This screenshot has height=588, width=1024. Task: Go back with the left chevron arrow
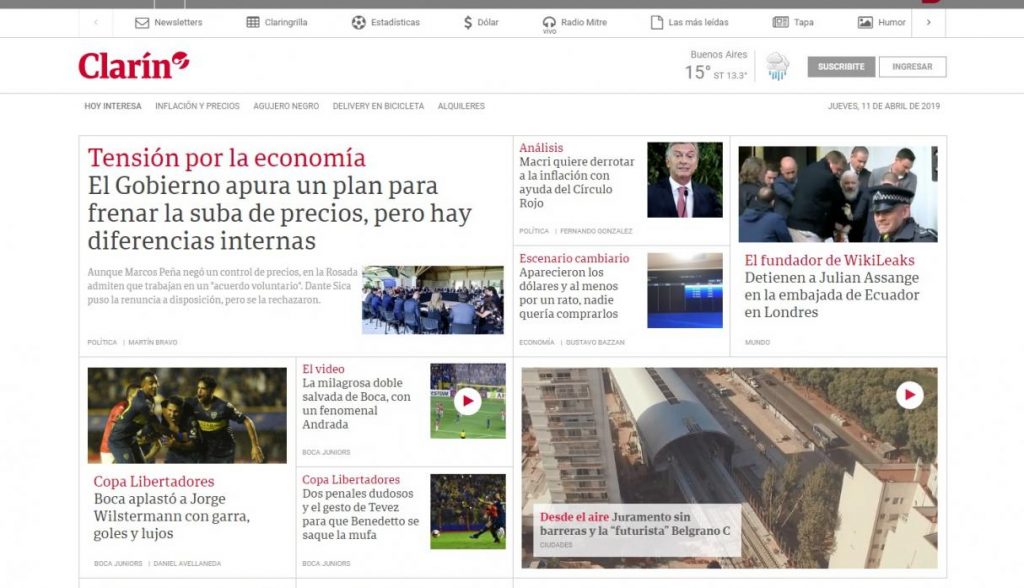96,22
